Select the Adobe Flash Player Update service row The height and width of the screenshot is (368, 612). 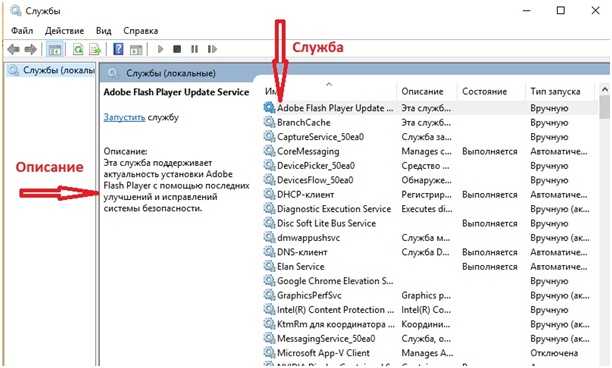(x=429, y=108)
